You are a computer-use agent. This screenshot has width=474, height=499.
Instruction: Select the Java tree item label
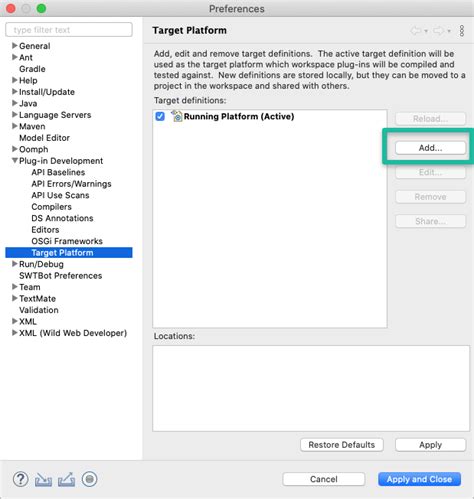pyautogui.click(x=28, y=103)
